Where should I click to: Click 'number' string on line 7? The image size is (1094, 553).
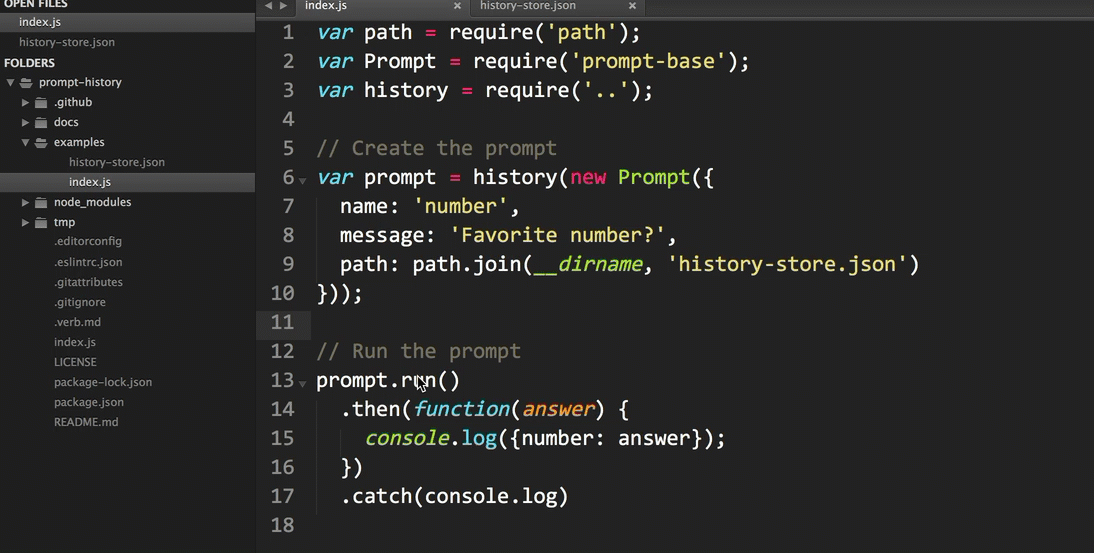click(460, 206)
